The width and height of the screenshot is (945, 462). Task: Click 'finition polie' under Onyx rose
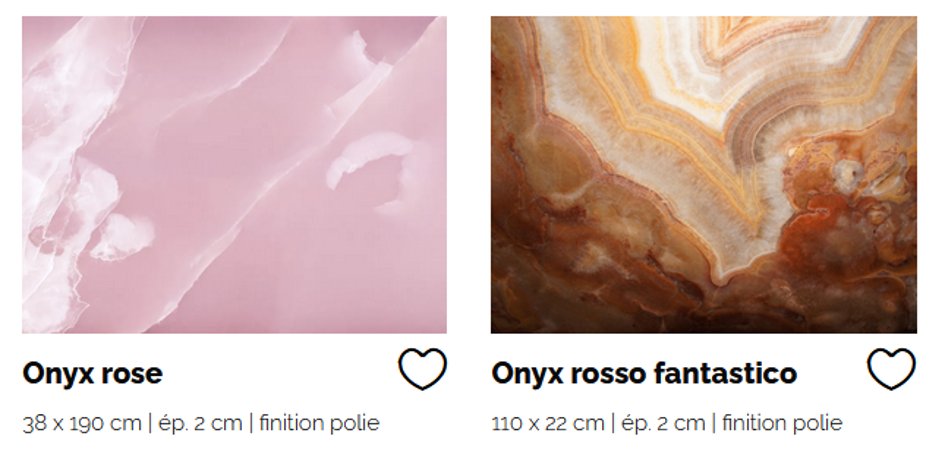pos(319,423)
